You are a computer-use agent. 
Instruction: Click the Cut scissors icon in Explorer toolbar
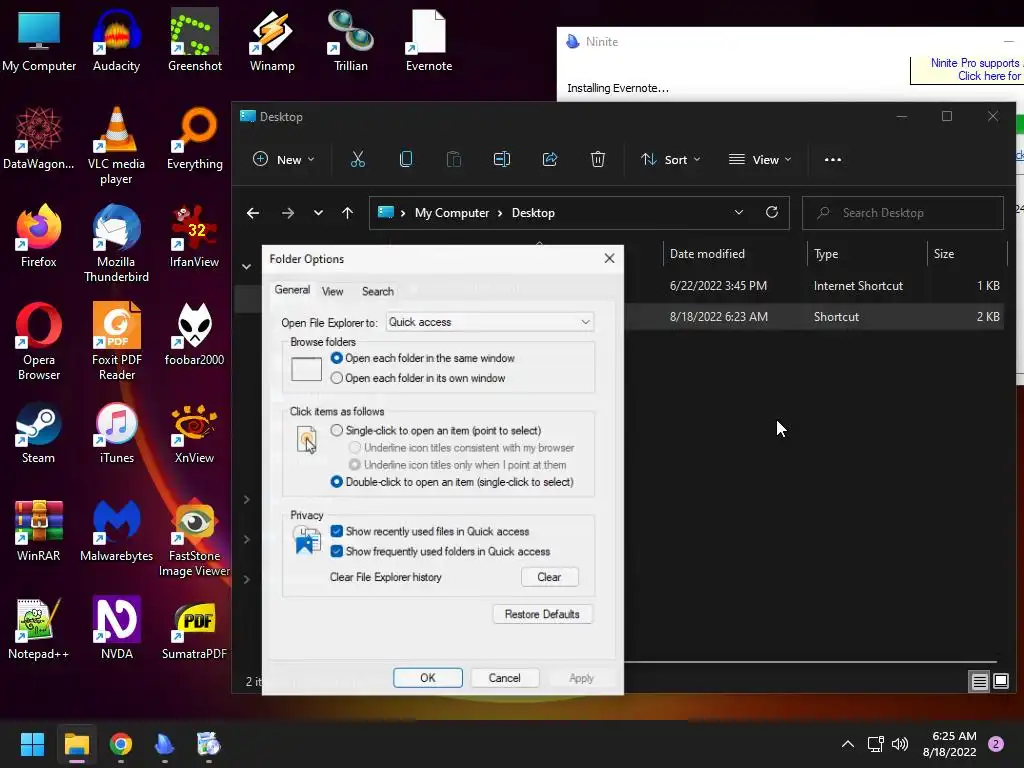[358, 159]
